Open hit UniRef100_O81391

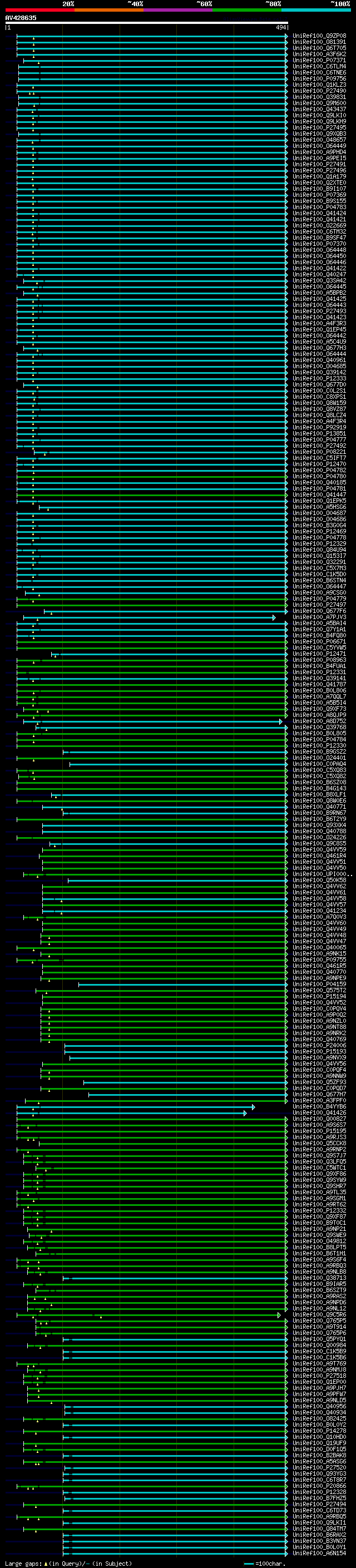tap(319, 42)
